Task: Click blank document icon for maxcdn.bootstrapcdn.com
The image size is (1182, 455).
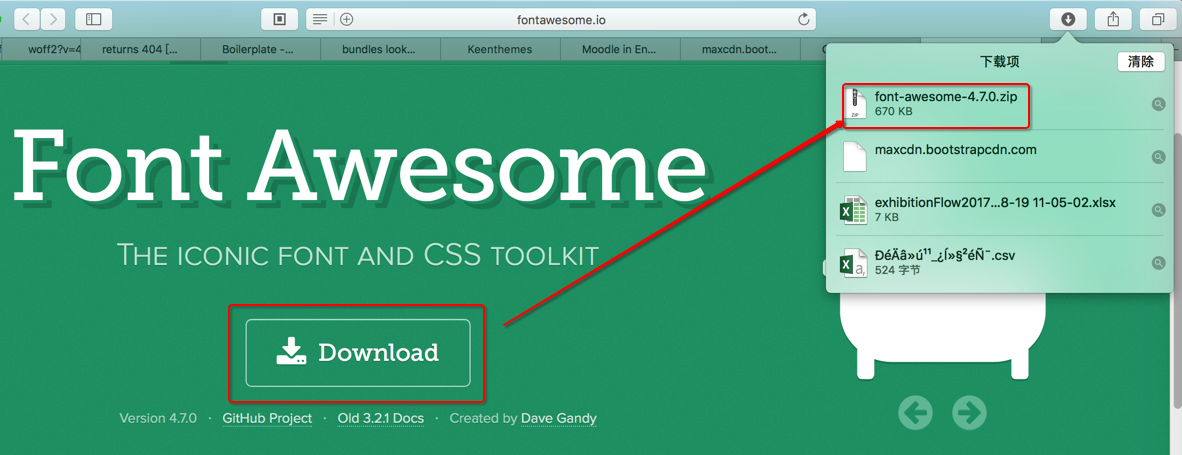Action: 854,157
